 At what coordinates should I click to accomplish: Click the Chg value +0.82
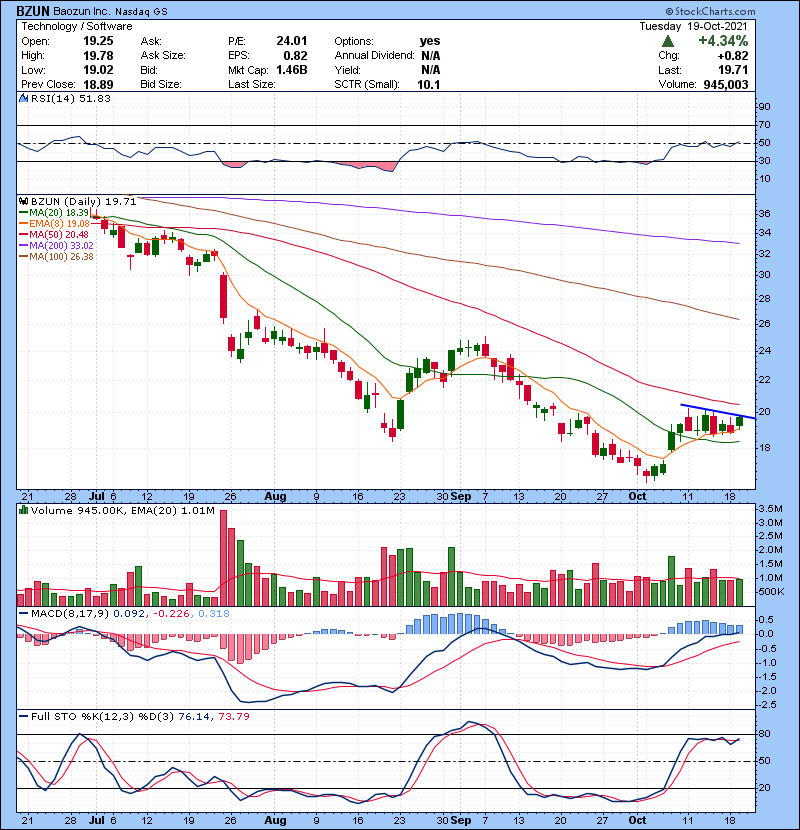point(733,56)
